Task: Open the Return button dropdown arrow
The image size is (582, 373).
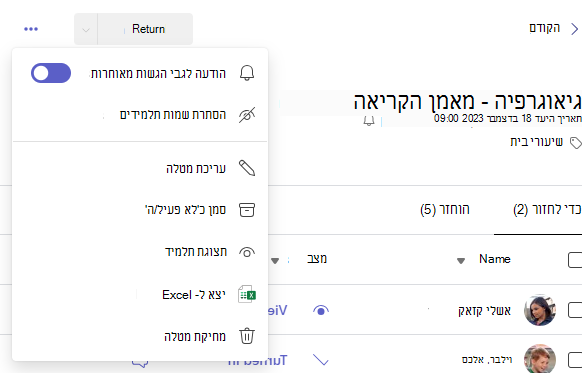Action: pyautogui.click(x=86, y=29)
